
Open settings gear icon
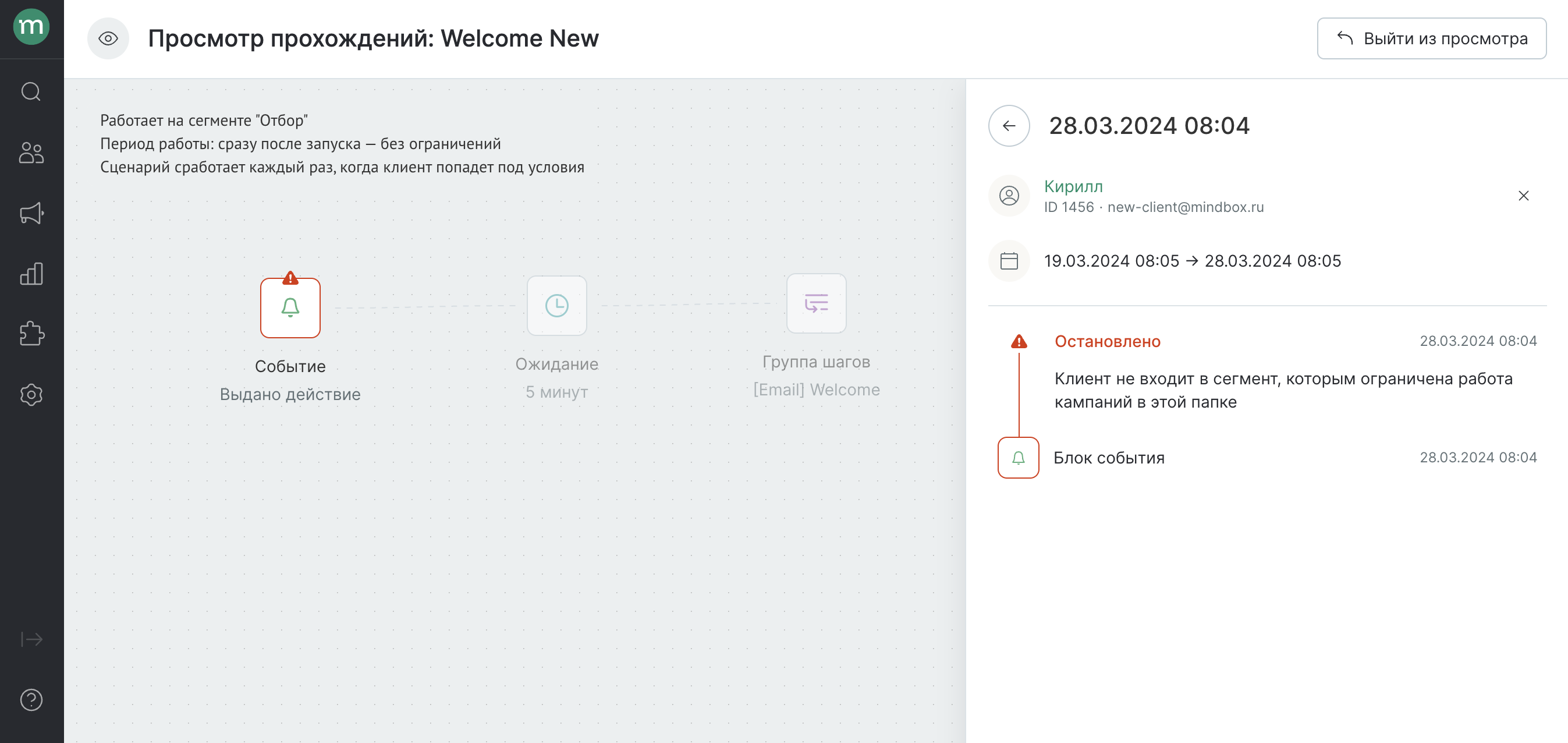pos(31,395)
